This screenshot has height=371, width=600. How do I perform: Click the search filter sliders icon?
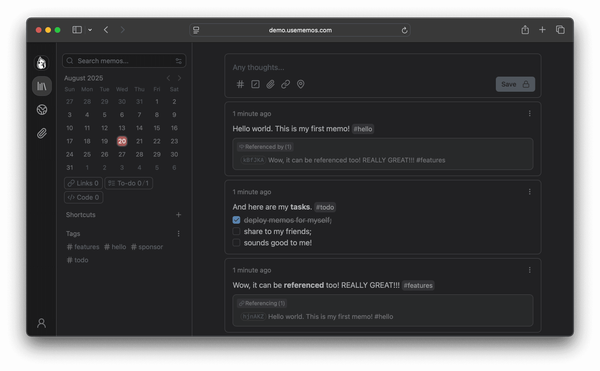pyautogui.click(x=178, y=61)
